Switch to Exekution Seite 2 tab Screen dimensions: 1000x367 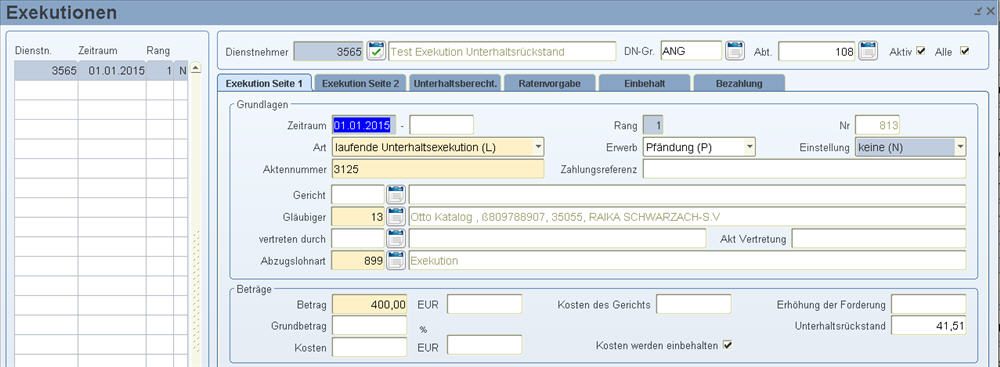(x=360, y=84)
